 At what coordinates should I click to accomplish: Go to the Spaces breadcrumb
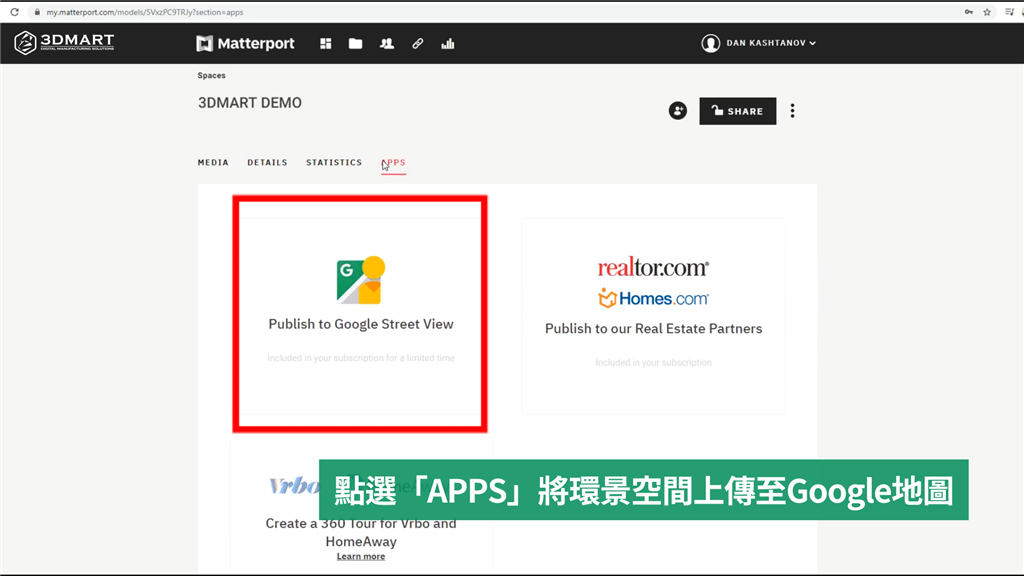212,76
